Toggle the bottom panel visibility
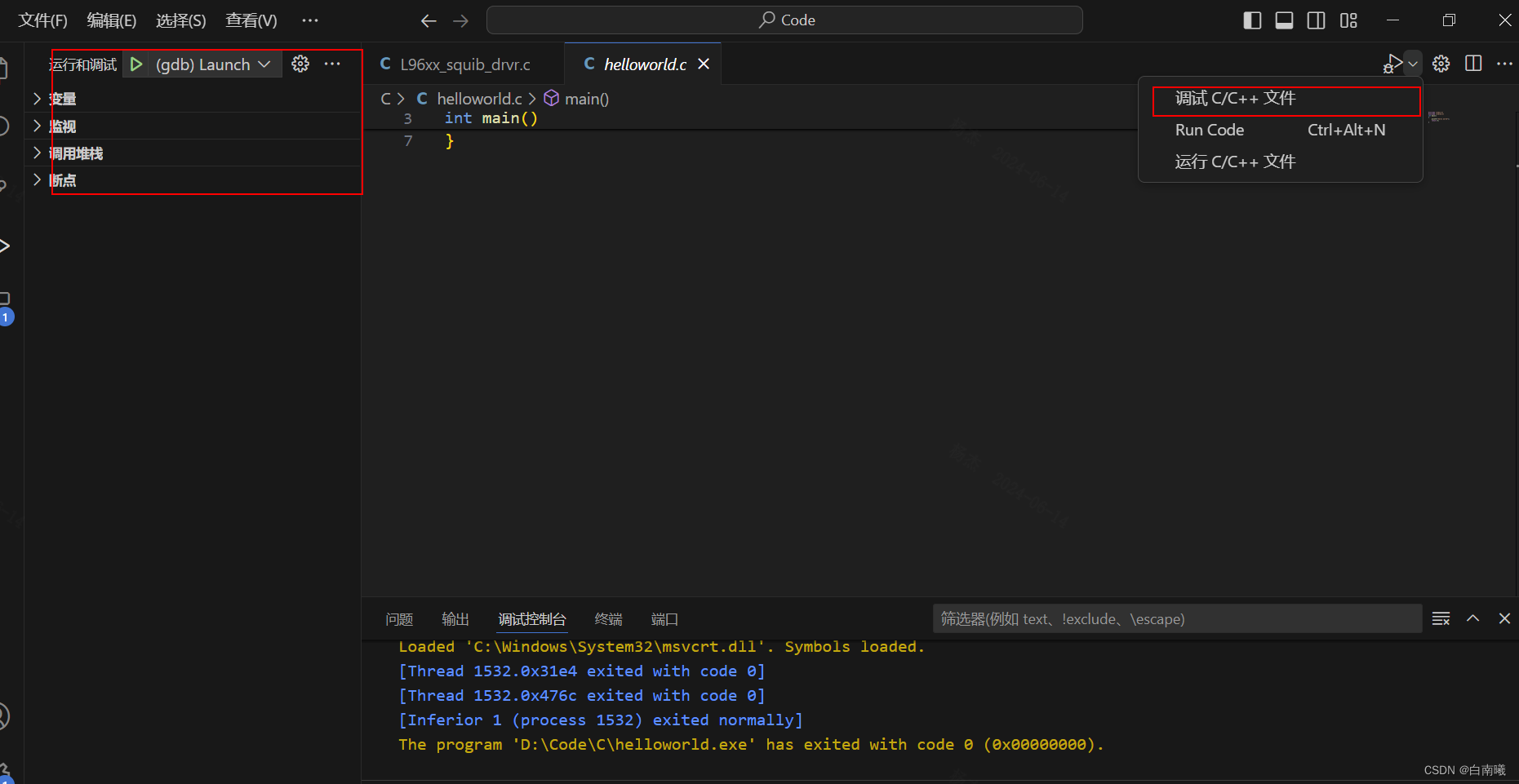The height and width of the screenshot is (784, 1519). [x=1284, y=20]
